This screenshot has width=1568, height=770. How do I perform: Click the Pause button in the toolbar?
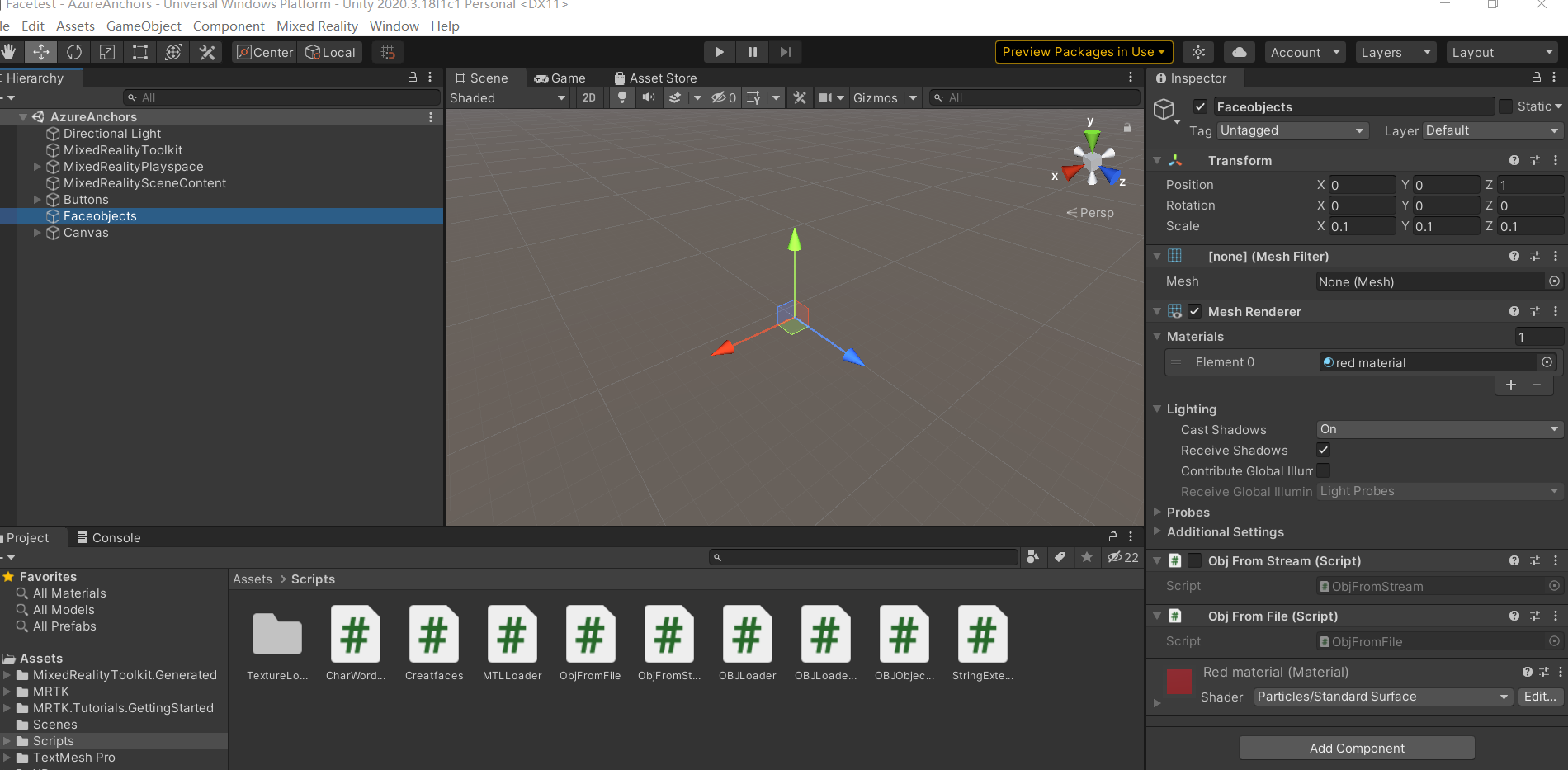tap(752, 51)
